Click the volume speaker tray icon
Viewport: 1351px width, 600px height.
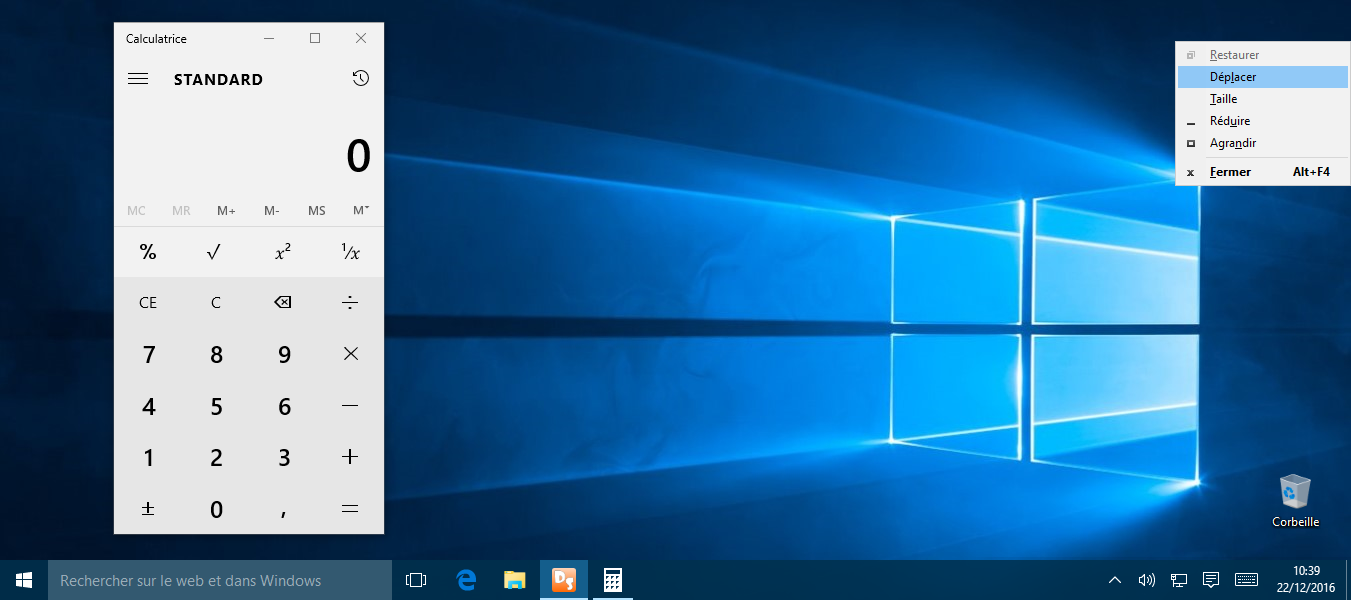(1146, 580)
